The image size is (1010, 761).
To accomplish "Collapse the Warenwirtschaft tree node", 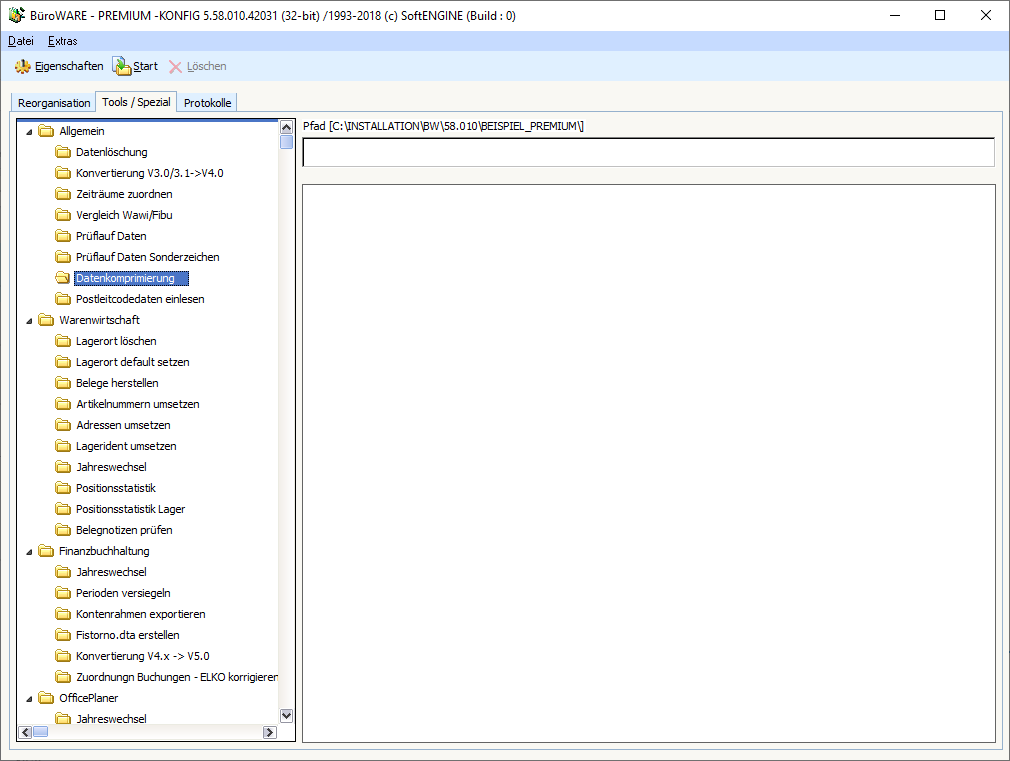I will [29, 320].
